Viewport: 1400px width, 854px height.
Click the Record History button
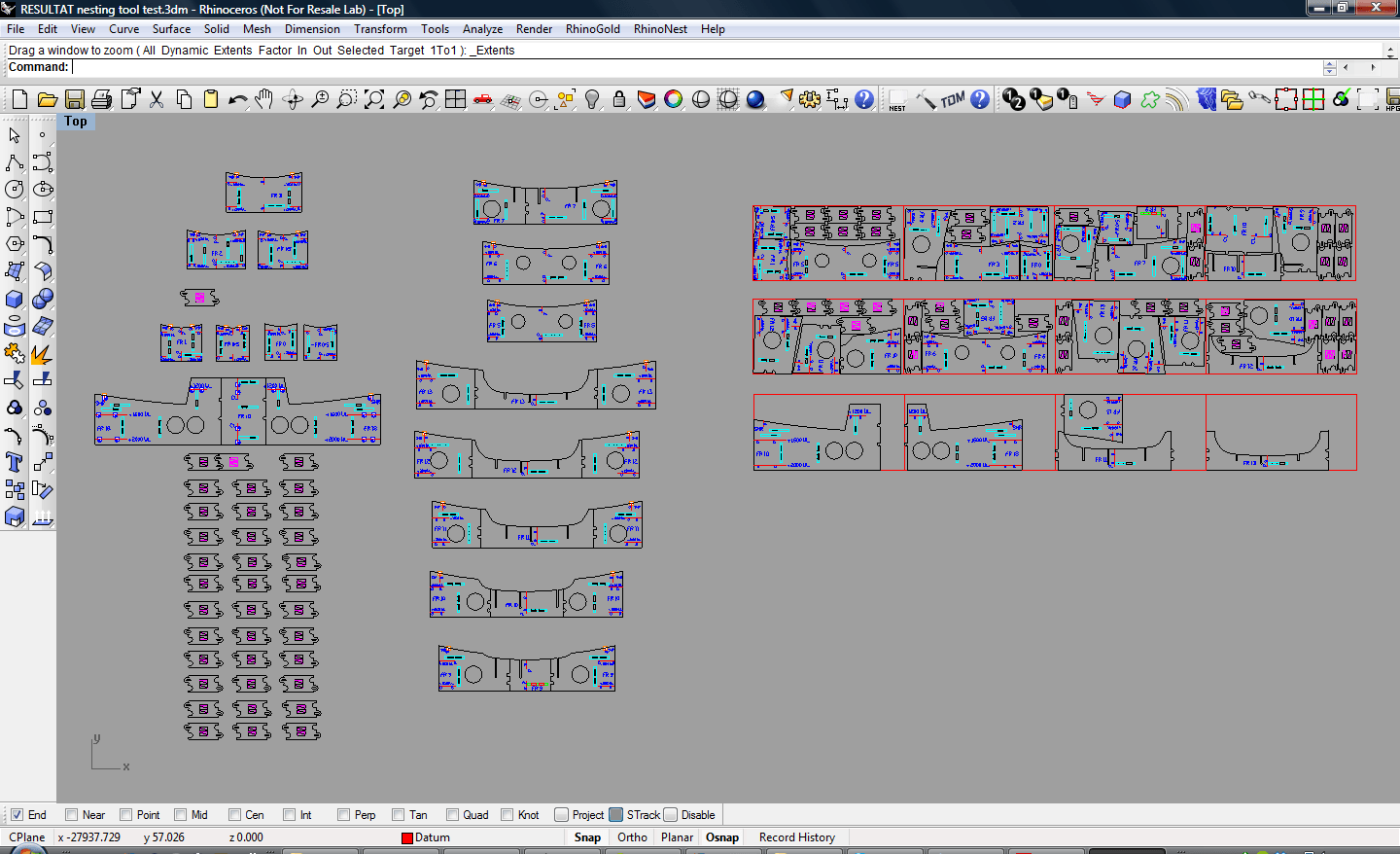click(x=796, y=837)
